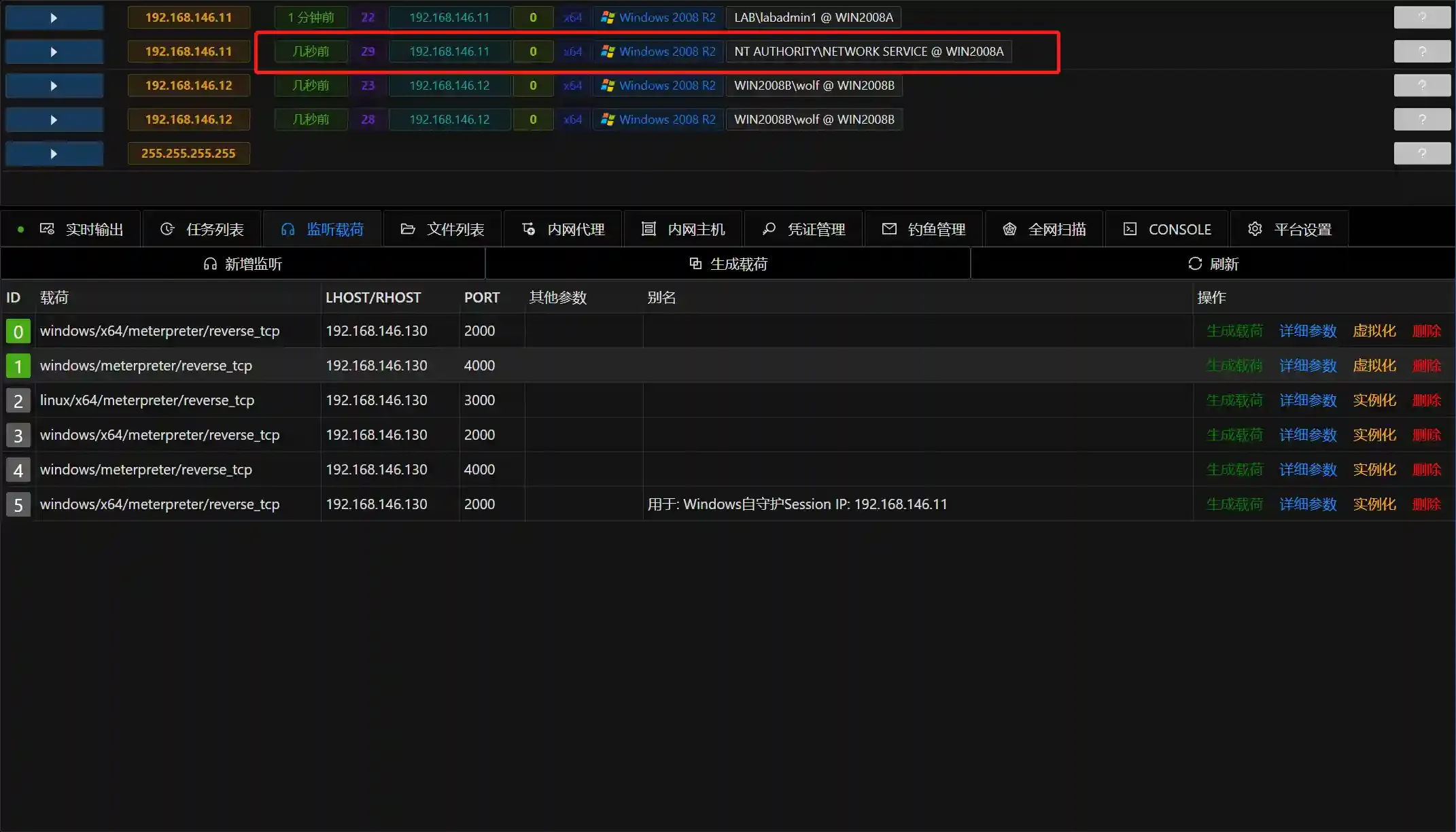Expand first 192.168.146.11 host row arrow
The width and height of the screenshot is (1456, 832).
(54, 18)
